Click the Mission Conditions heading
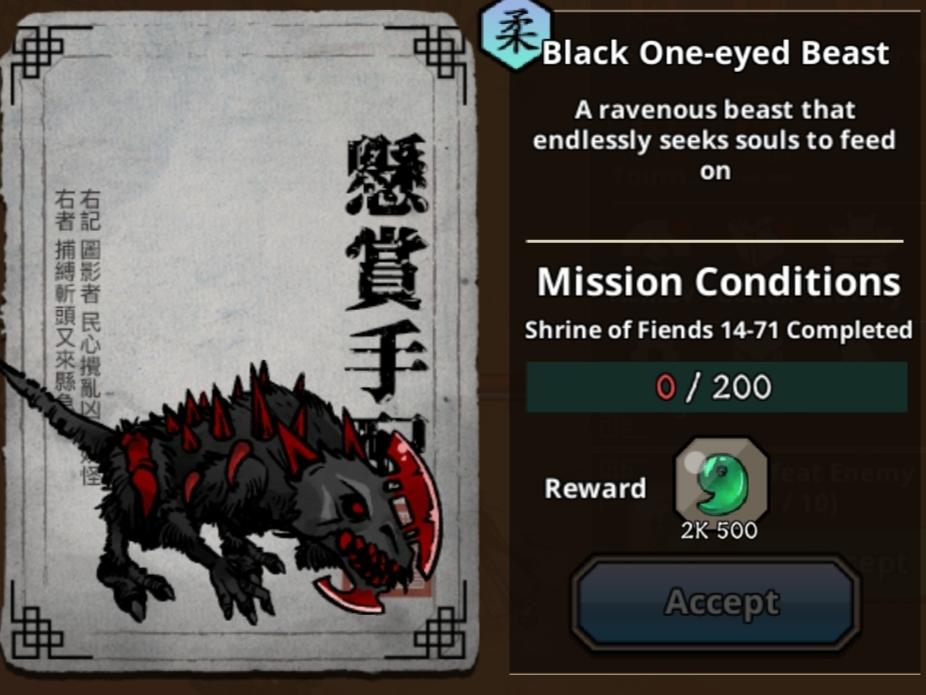The image size is (926, 695). [x=719, y=282]
